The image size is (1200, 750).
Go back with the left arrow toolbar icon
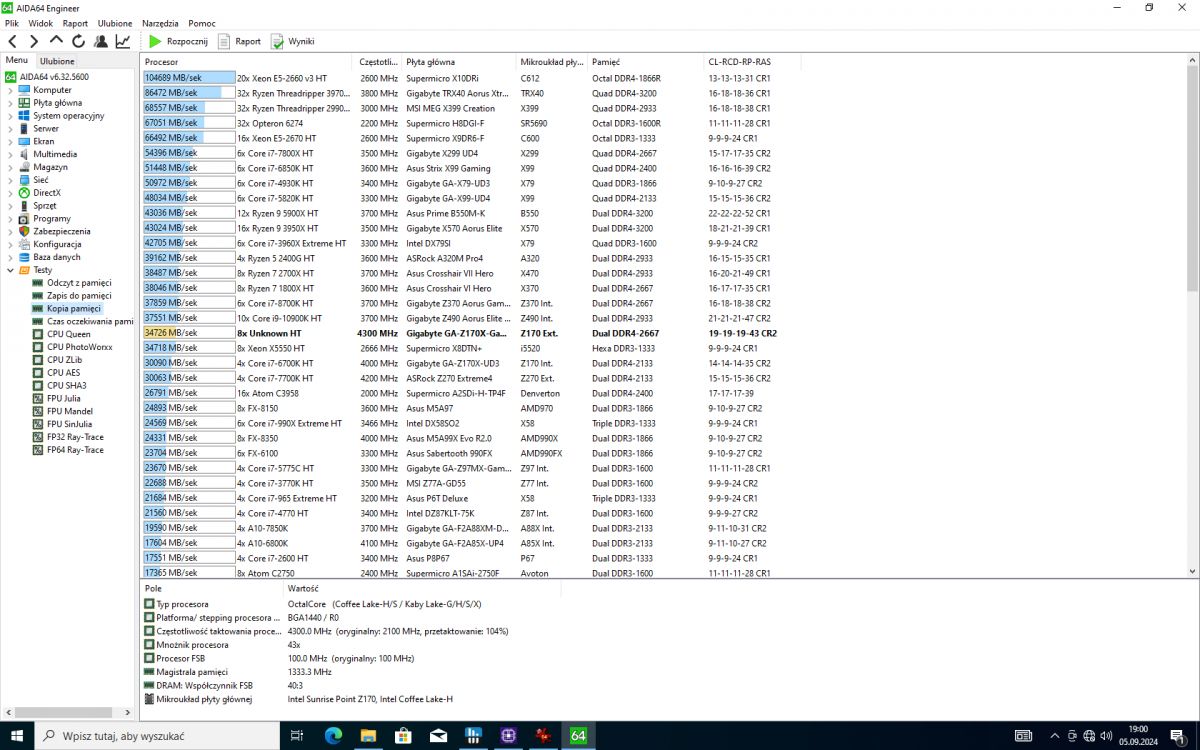click(13, 41)
